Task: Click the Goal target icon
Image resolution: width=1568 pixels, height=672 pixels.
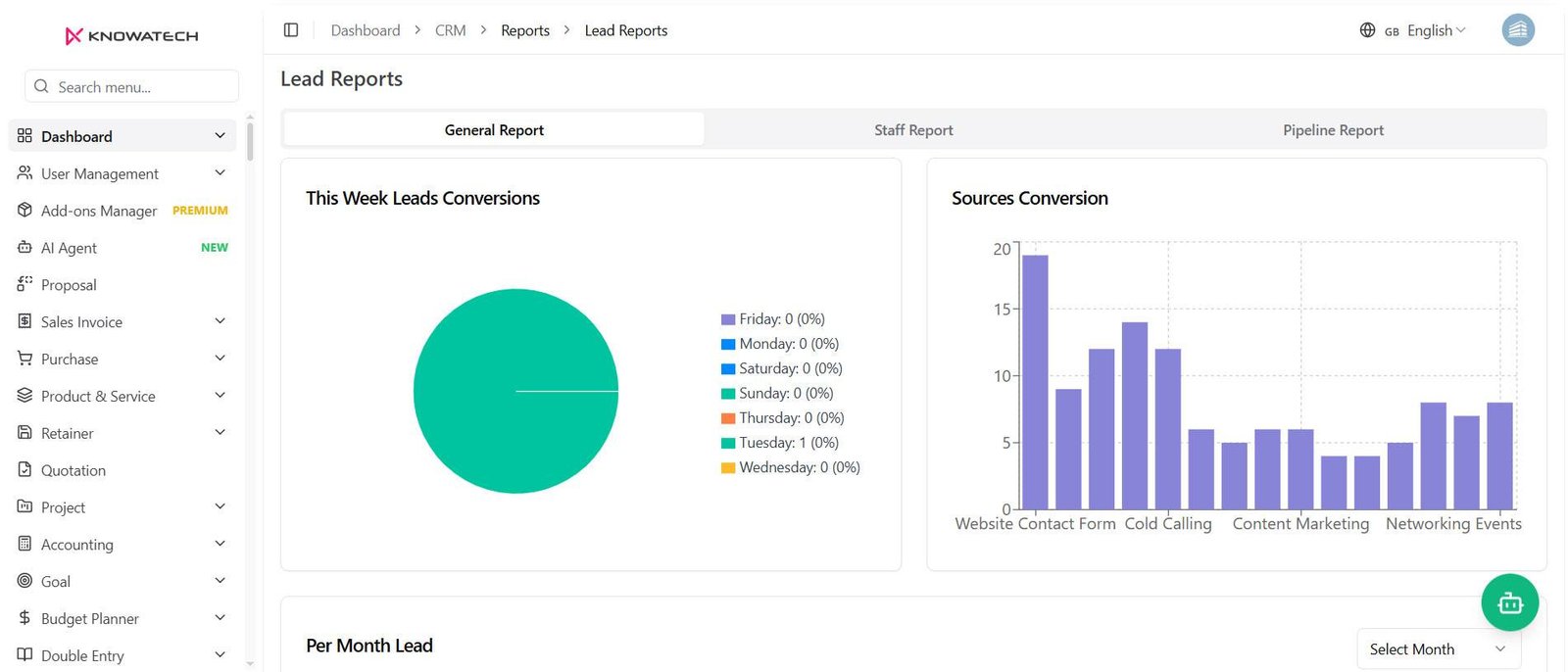Action: coord(24,581)
